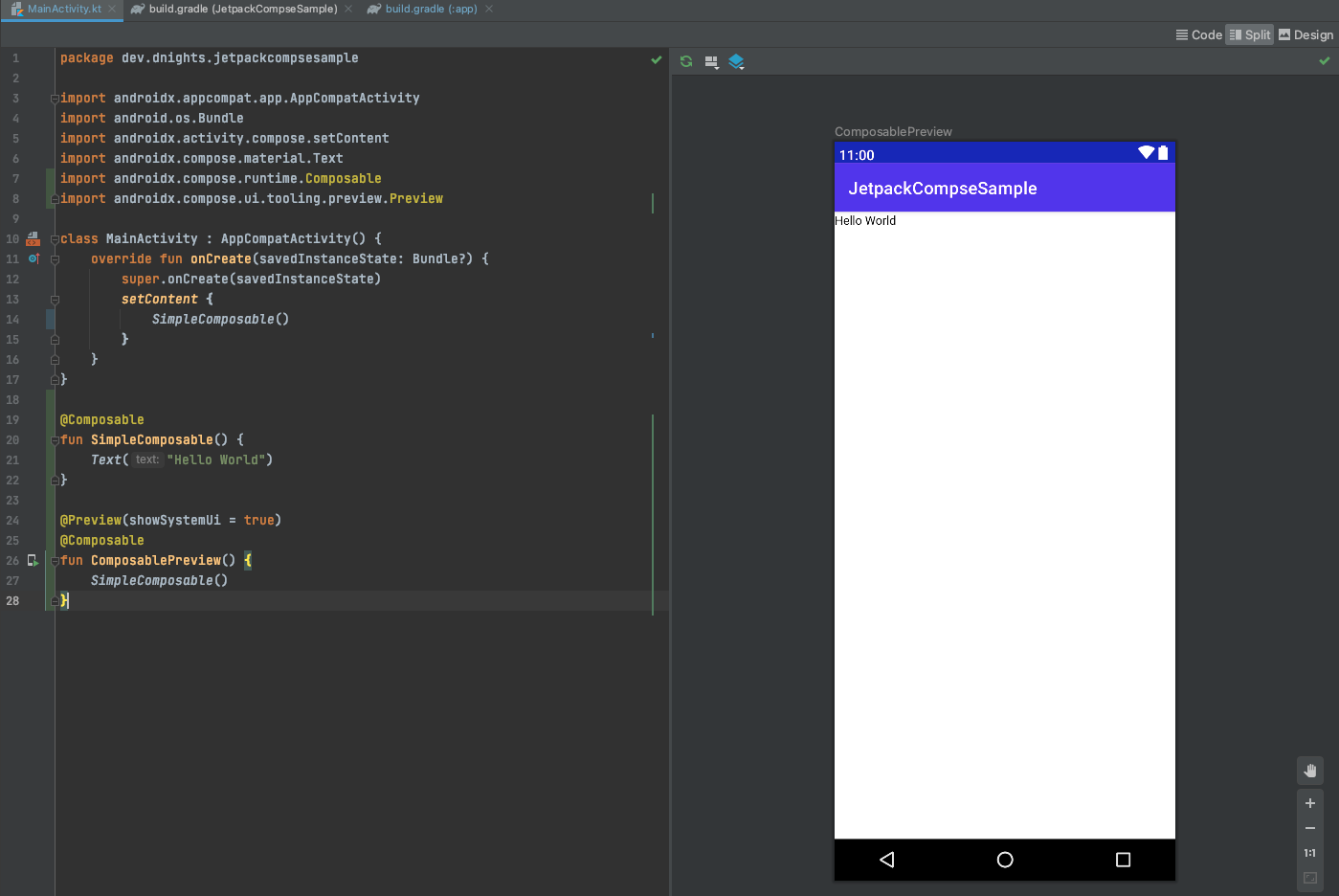This screenshot has width=1339, height=896.
Task: Click the back triangle in preview navigation bar
Action: [x=887, y=860]
